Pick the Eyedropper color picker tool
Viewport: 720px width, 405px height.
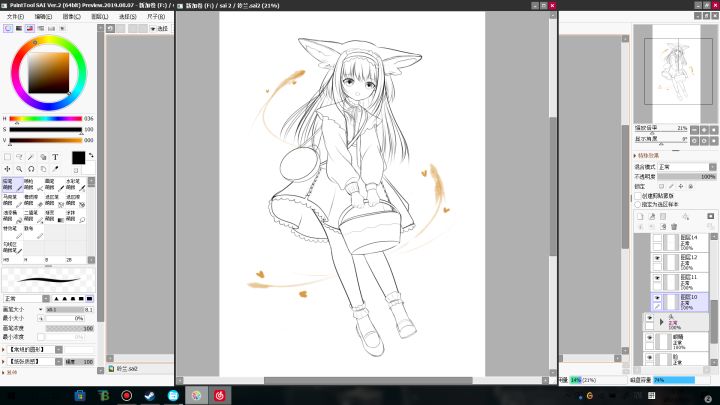click(55, 169)
